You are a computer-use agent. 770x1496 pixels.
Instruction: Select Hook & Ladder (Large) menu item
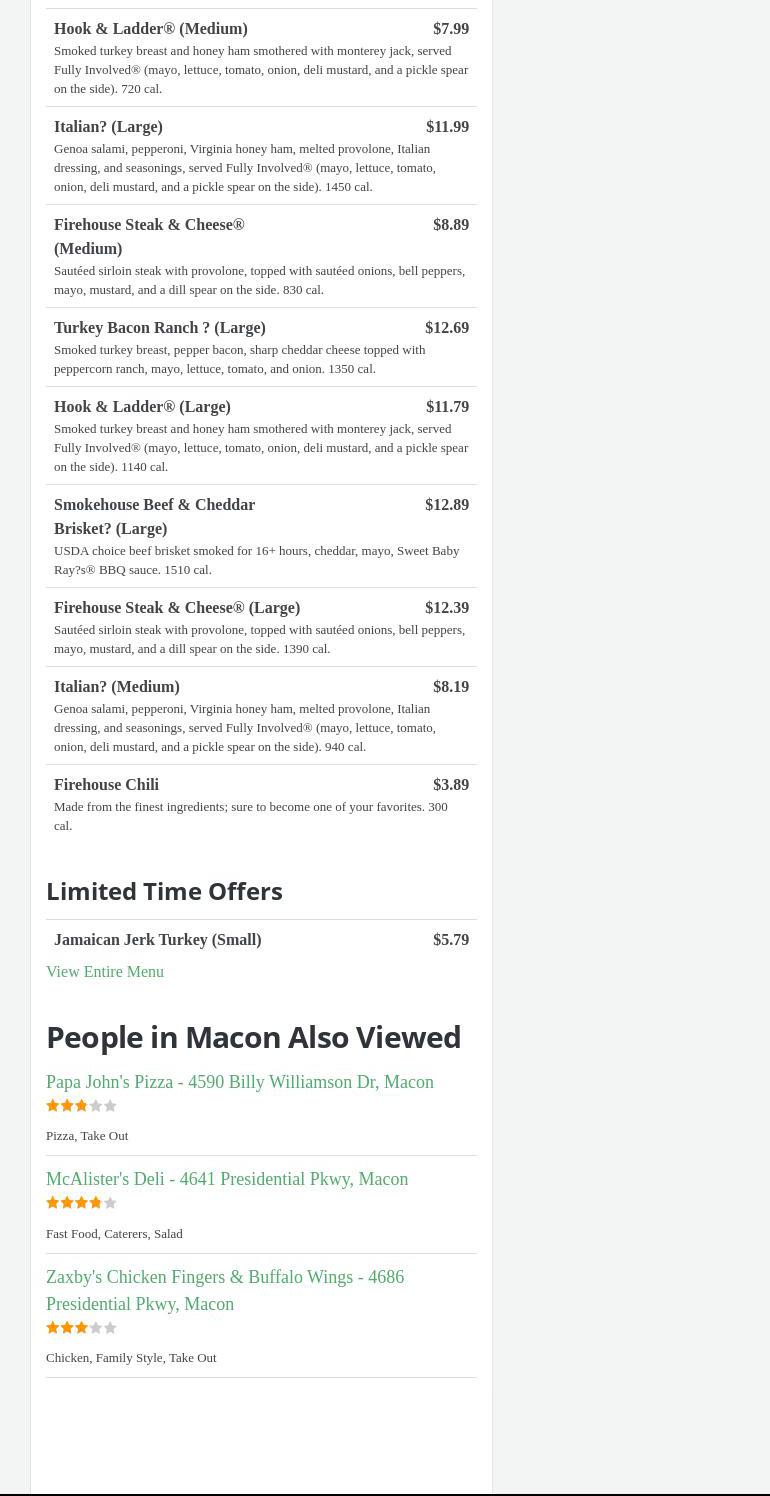142,407
